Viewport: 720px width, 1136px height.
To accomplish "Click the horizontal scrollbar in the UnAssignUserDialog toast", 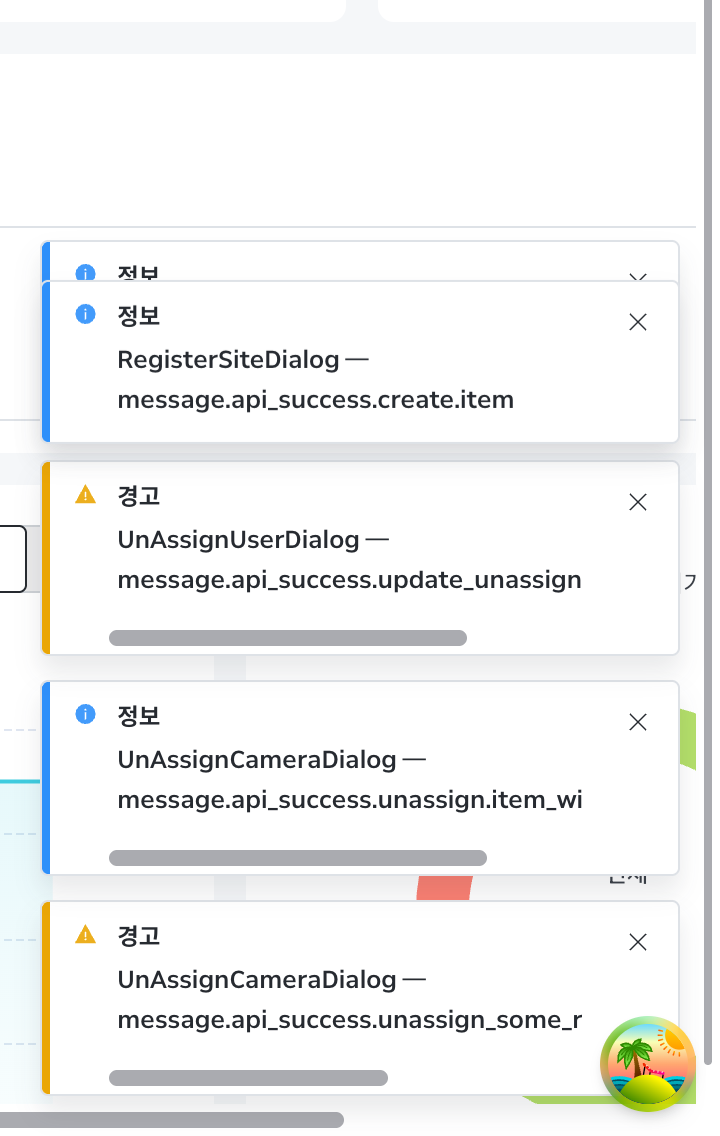I will pyautogui.click(x=288, y=638).
